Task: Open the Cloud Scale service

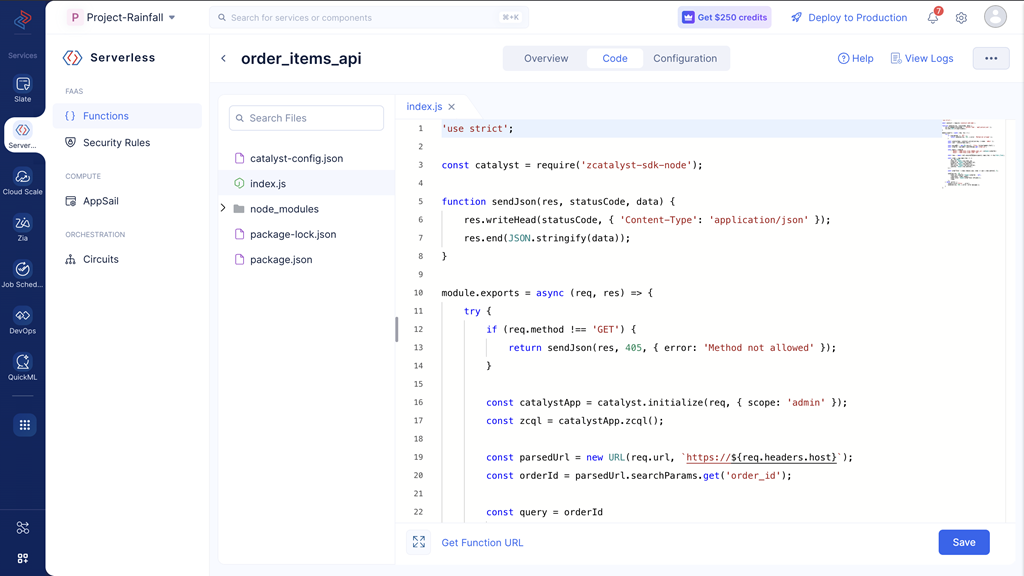Action: 22,182
